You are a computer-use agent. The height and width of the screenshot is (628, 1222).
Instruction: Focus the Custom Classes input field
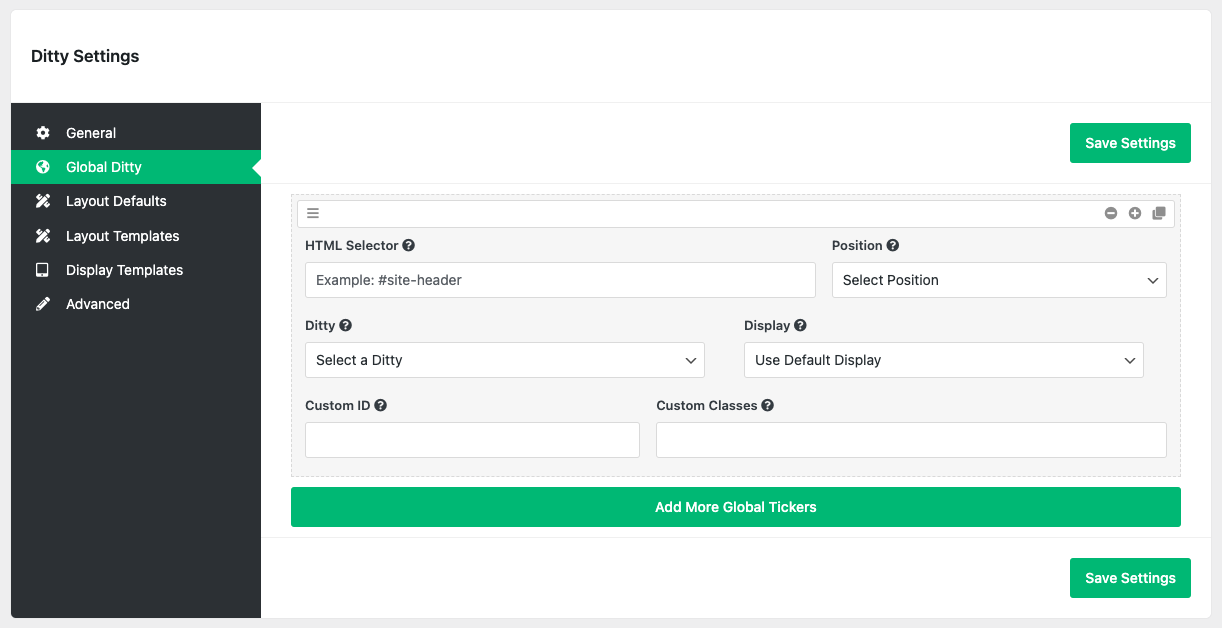click(x=911, y=440)
